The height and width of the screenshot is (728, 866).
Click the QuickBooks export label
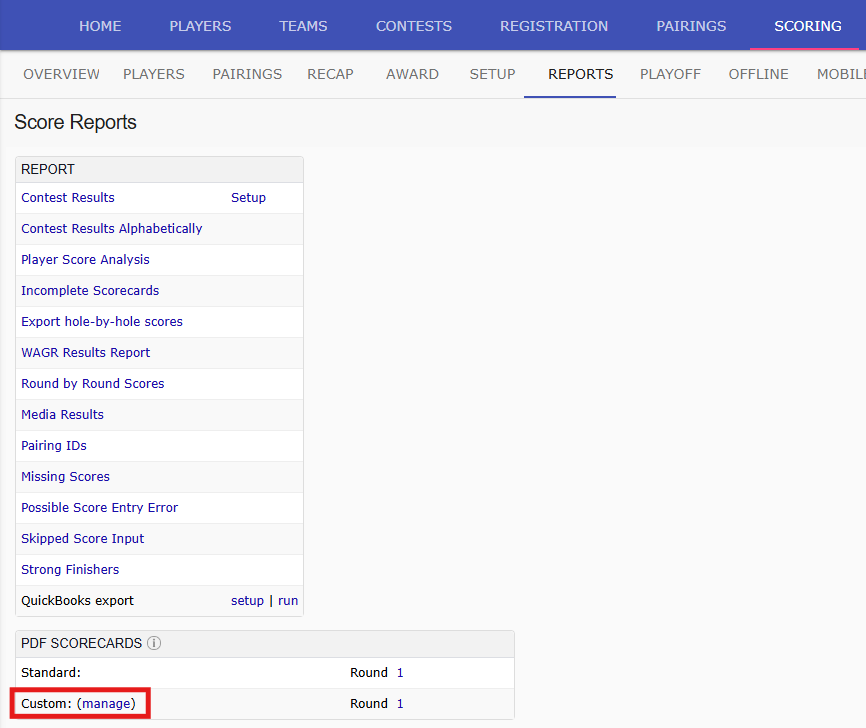[x=77, y=600]
